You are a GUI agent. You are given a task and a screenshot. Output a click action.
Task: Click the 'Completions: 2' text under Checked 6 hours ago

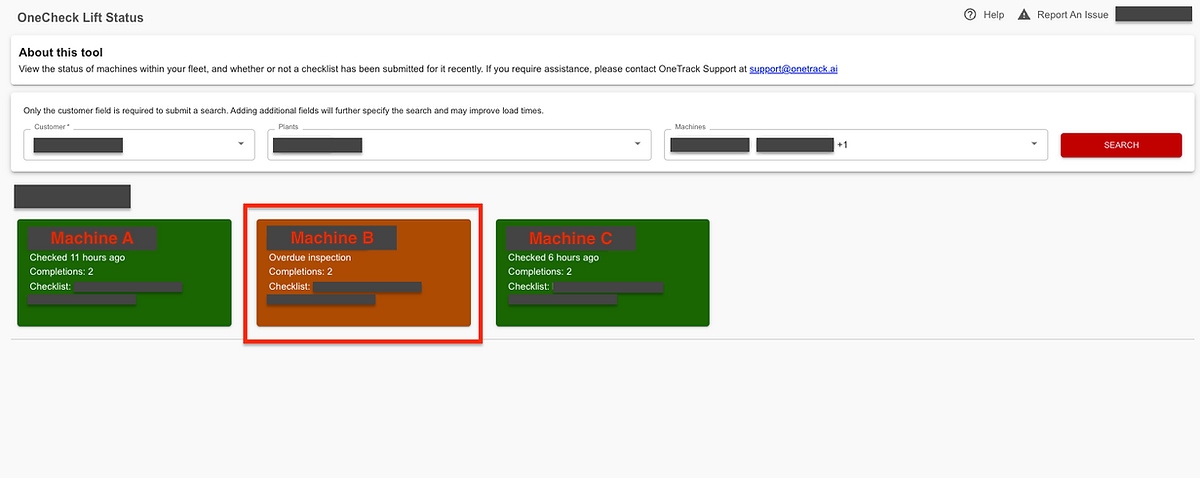(540, 272)
